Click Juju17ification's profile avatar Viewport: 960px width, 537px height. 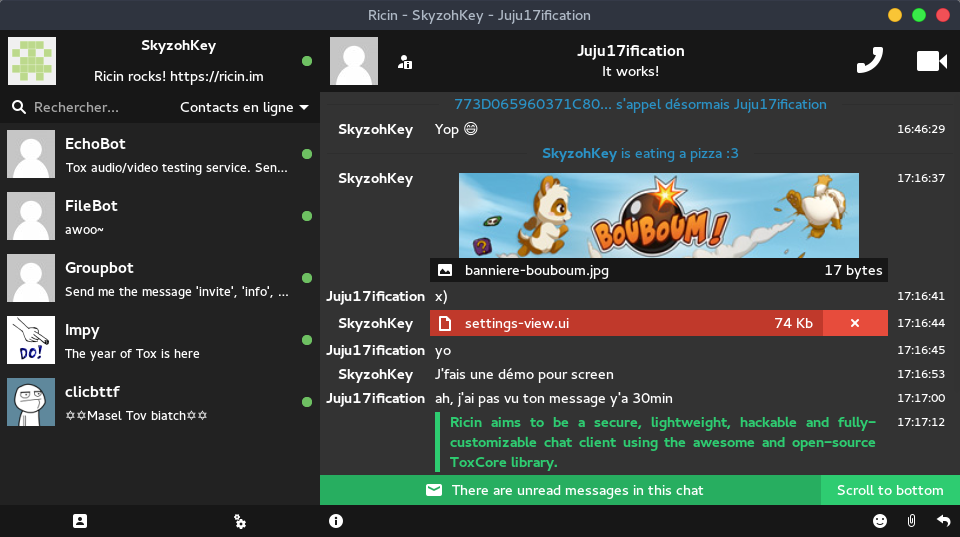[354, 61]
